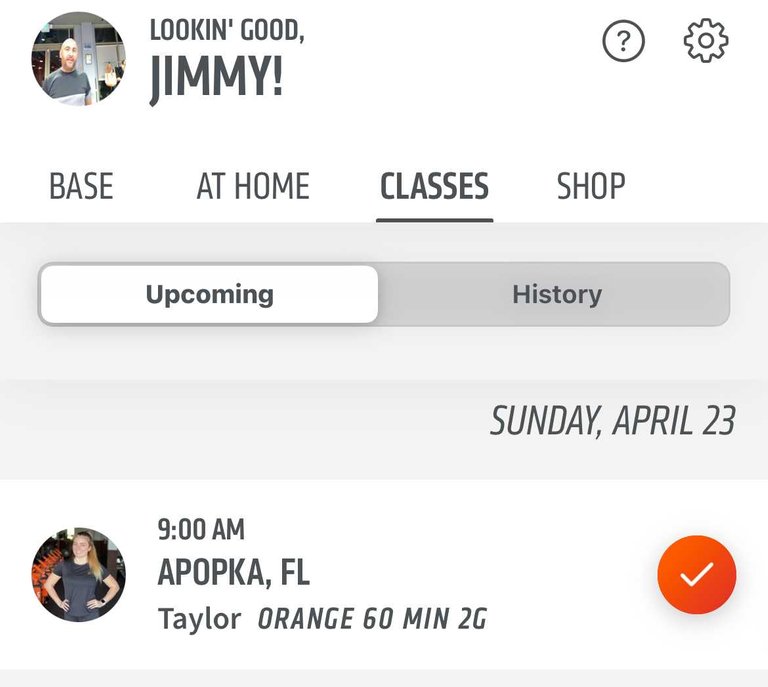Screen dimensions: 768x687
Task: Select the CLASSES tab
Action: (434, 187)
